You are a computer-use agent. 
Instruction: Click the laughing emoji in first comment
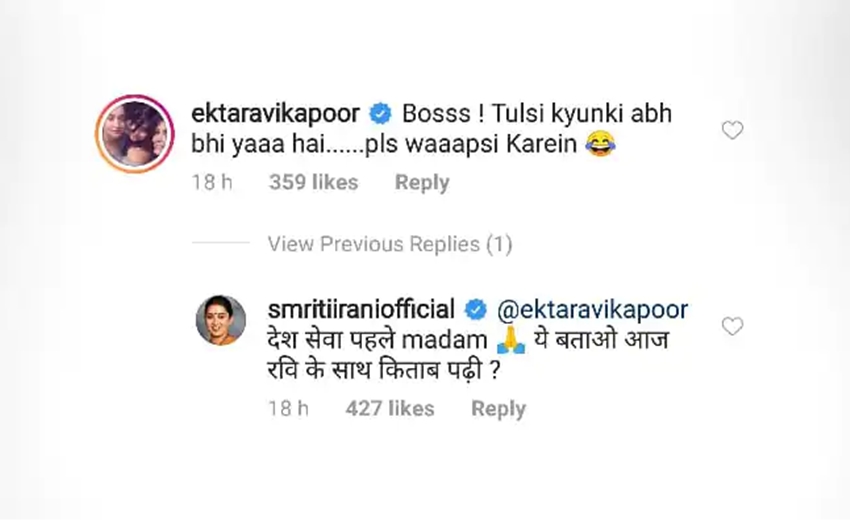tap(600, 144)
